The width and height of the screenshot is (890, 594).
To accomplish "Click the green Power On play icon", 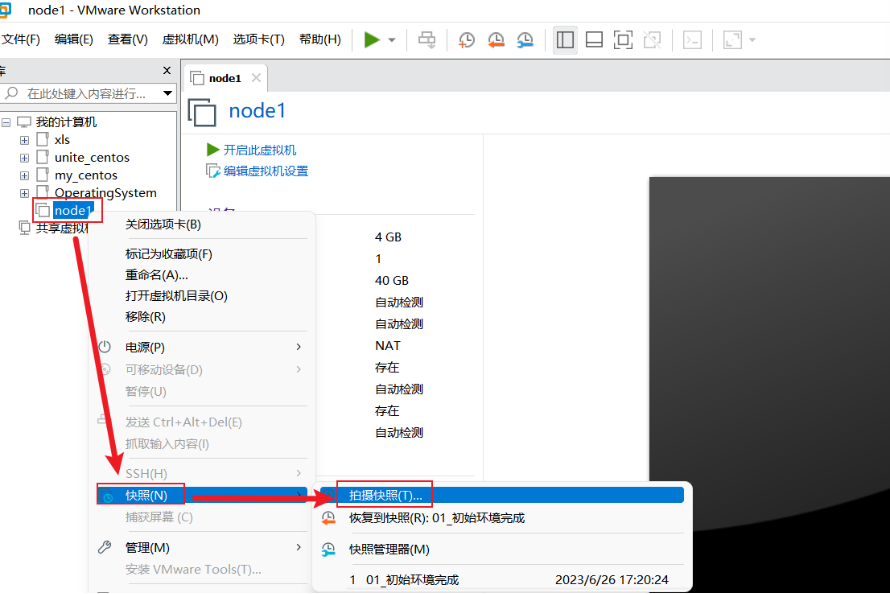I will click(x=372, y=40).
